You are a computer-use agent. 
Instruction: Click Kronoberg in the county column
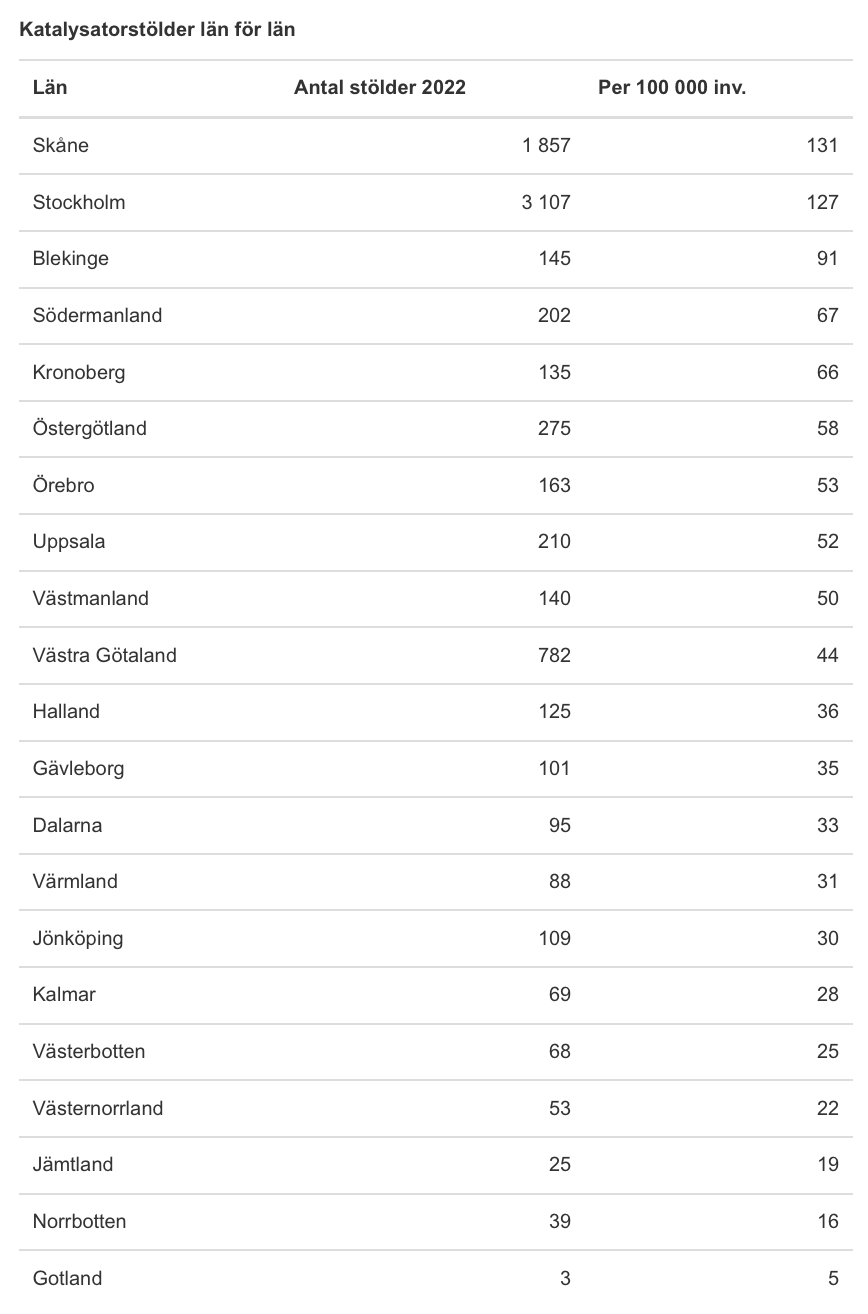click(79, 372)
